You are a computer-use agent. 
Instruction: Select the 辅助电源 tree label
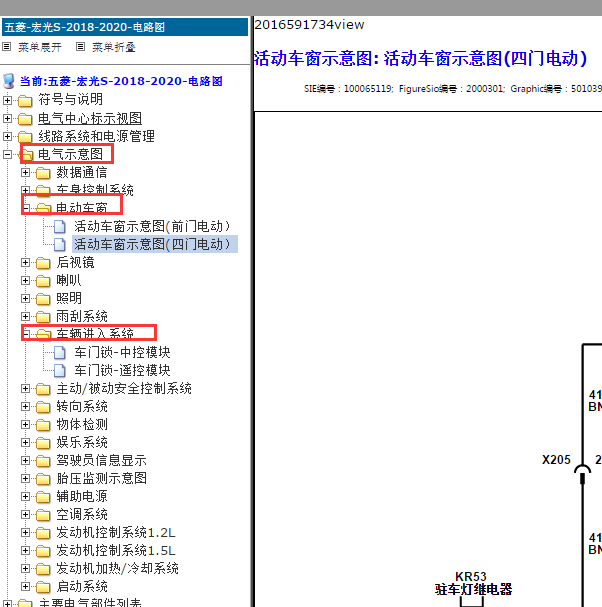click(82, 497)
